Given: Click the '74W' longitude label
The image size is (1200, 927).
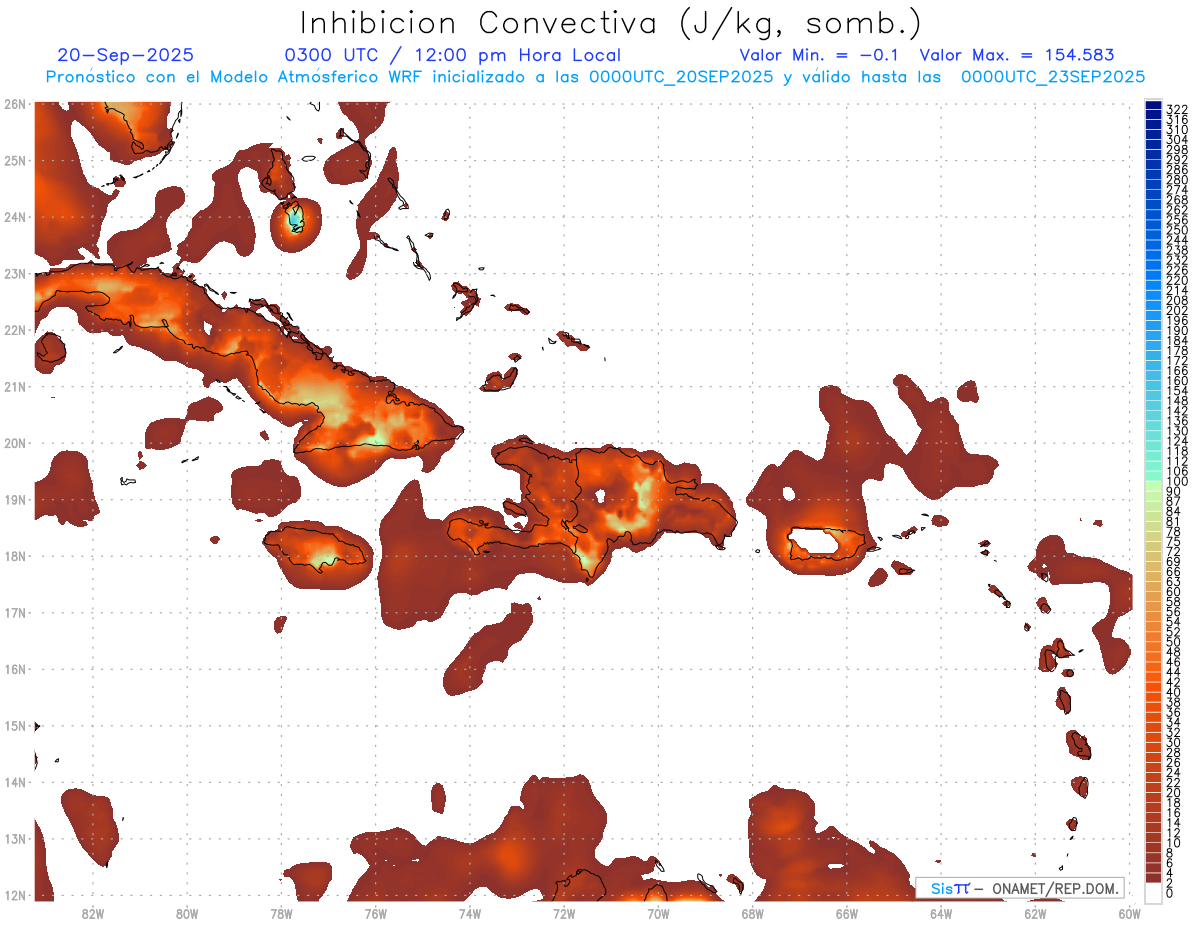Looking at the screenshot, I should click(469, 913).
